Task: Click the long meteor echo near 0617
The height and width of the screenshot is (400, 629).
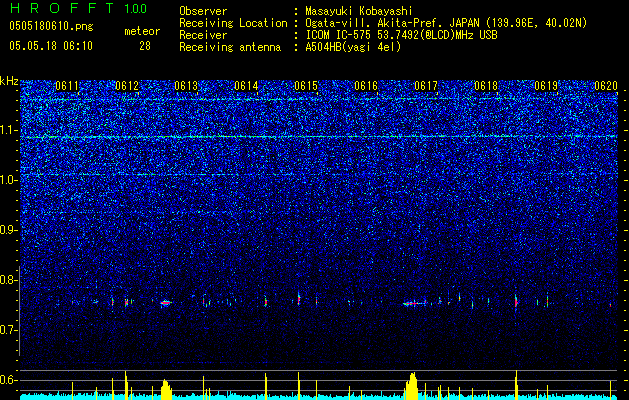Action: click(415, 303)
